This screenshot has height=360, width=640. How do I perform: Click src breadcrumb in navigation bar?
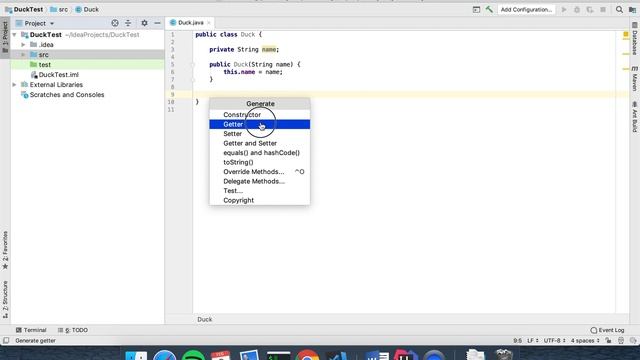[59, 9]
